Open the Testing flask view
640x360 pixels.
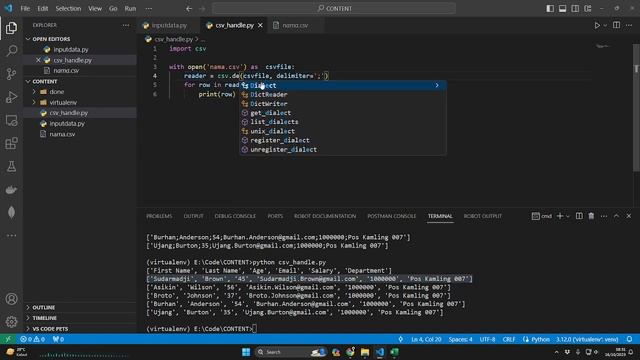[11, 166]
